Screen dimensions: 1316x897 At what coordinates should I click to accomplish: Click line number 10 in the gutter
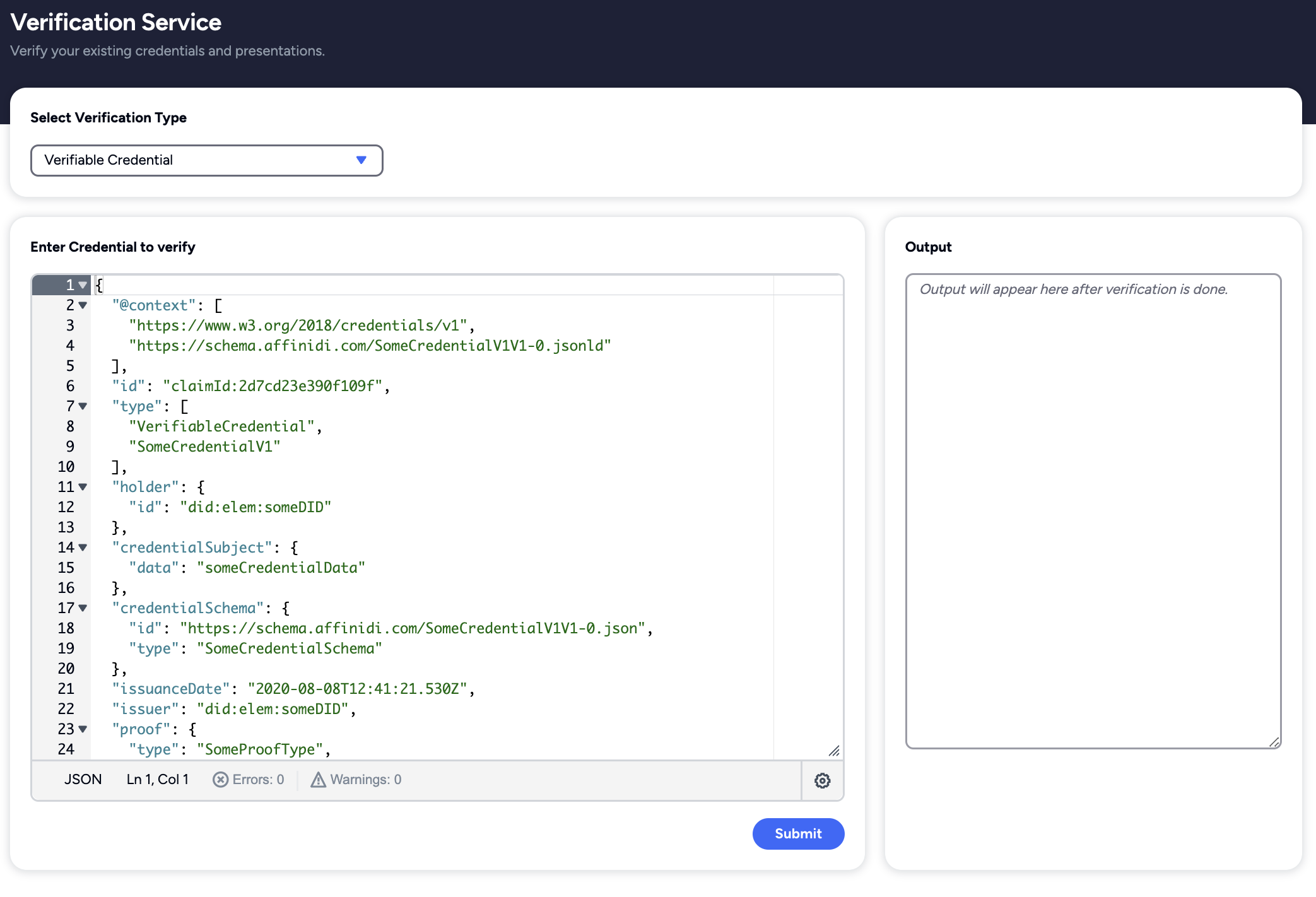tap(66, 467)
